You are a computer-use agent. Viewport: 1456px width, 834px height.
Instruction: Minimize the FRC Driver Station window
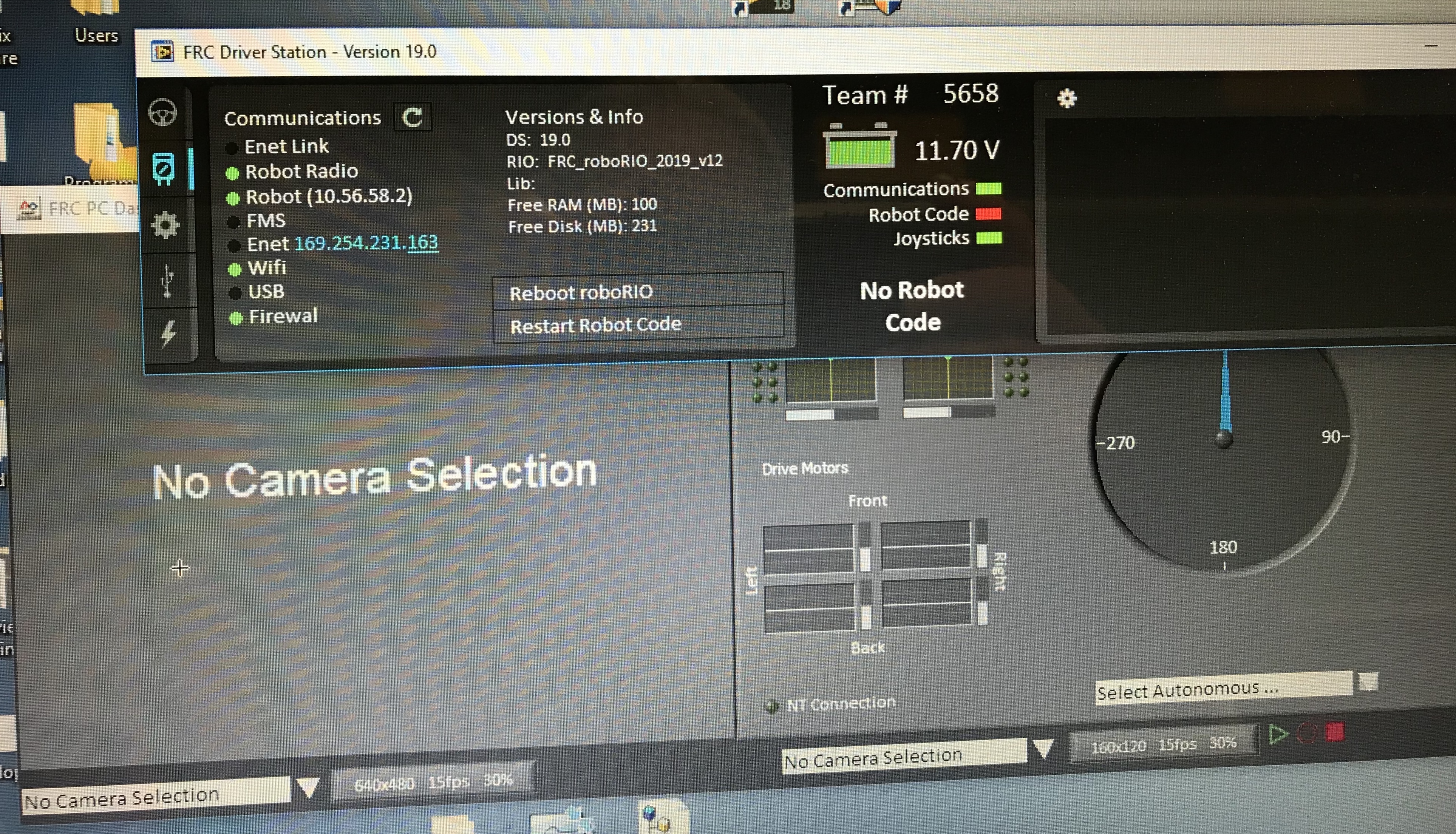[x=1431, y=46]
